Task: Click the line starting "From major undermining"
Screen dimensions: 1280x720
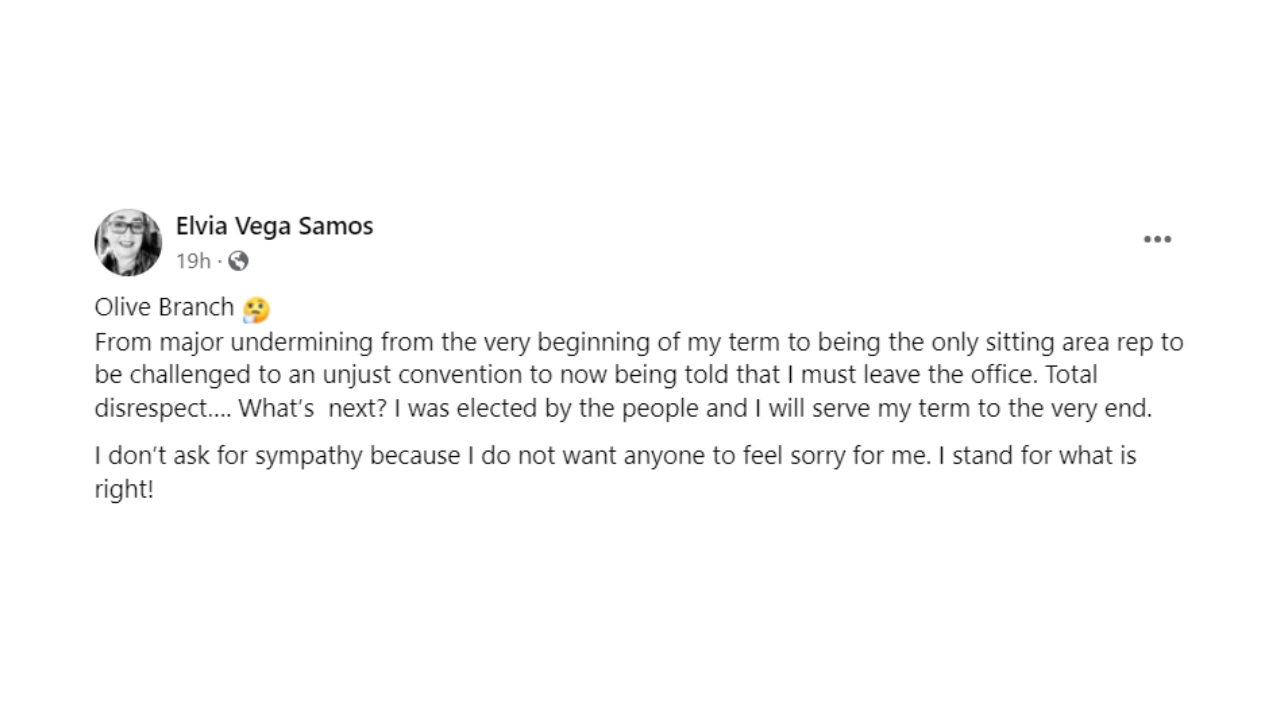Action: click(639, 342)
